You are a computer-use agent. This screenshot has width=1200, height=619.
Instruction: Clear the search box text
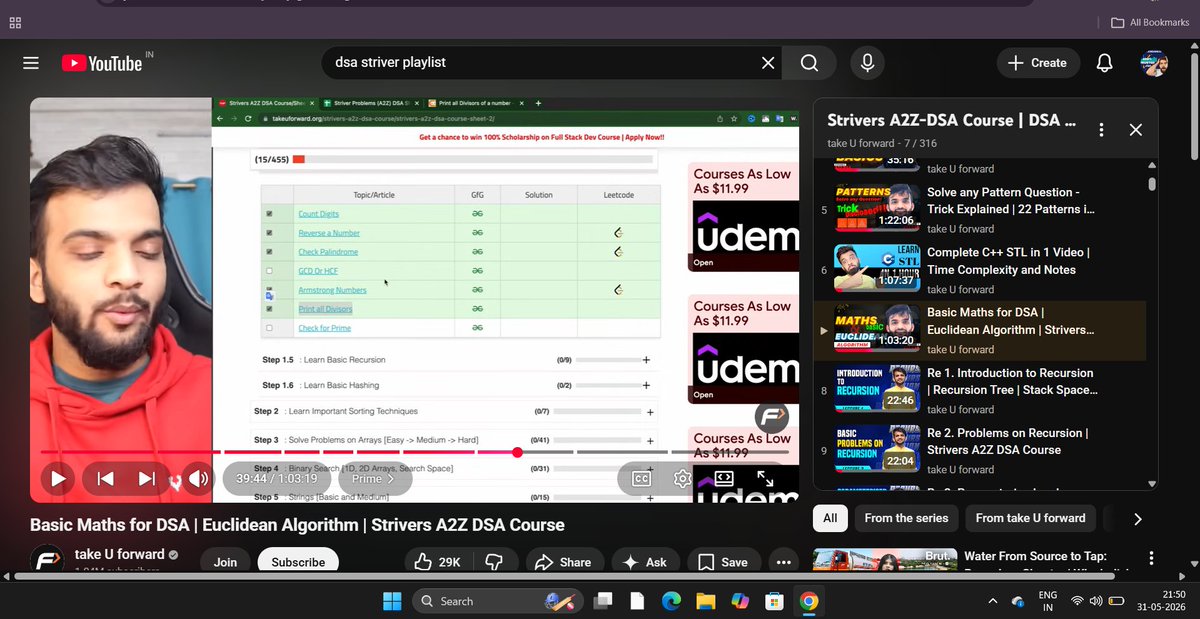[x=768, y=63]
